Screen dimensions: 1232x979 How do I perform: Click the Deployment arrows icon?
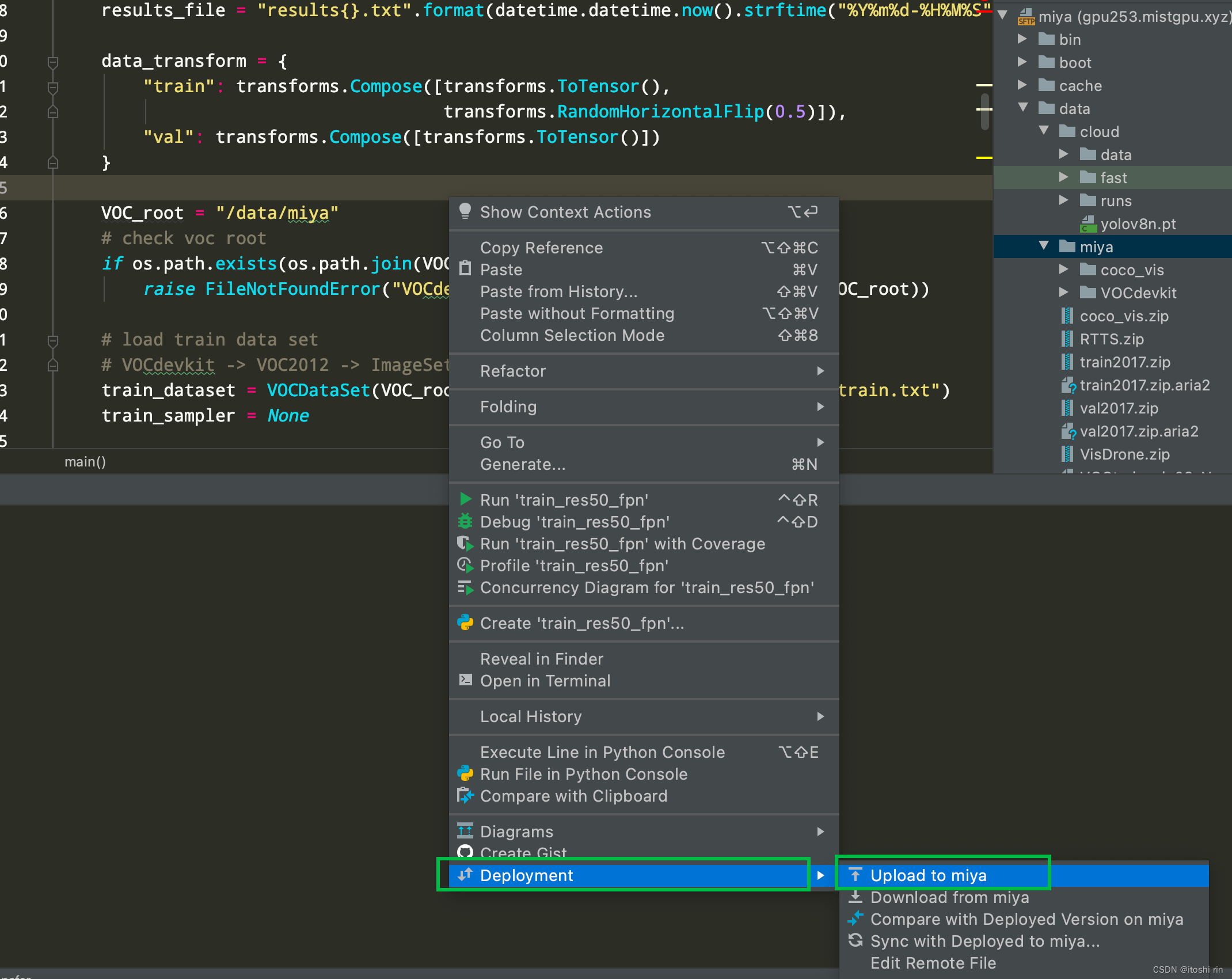pos(465,874)
